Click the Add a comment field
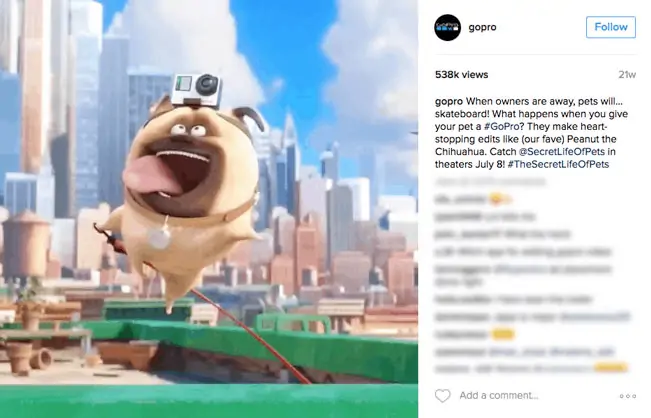This screenshot has width=651, height=418. tap(499, 395)
